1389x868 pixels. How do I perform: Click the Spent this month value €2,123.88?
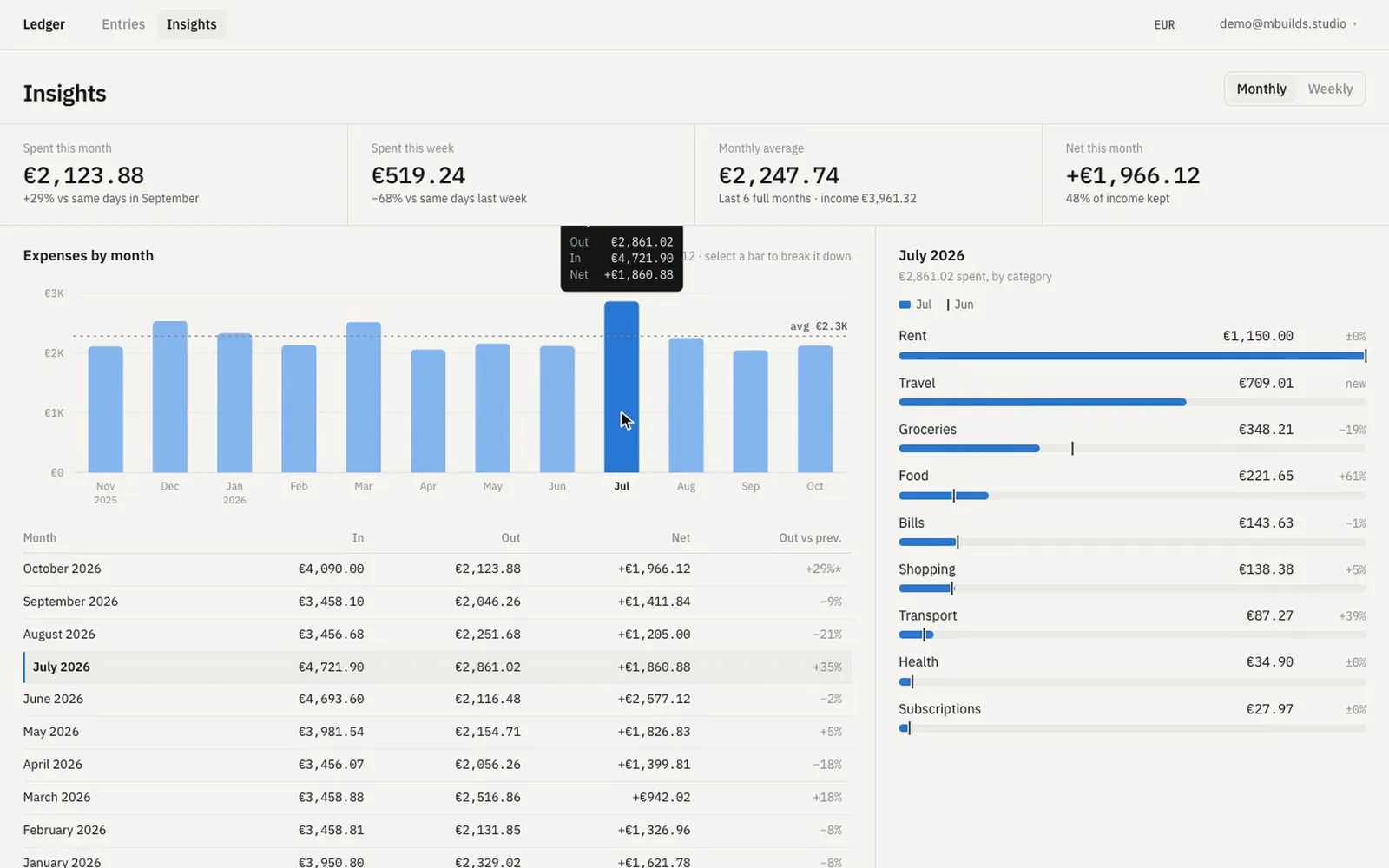pyautogui.click(x=83, y=175)
